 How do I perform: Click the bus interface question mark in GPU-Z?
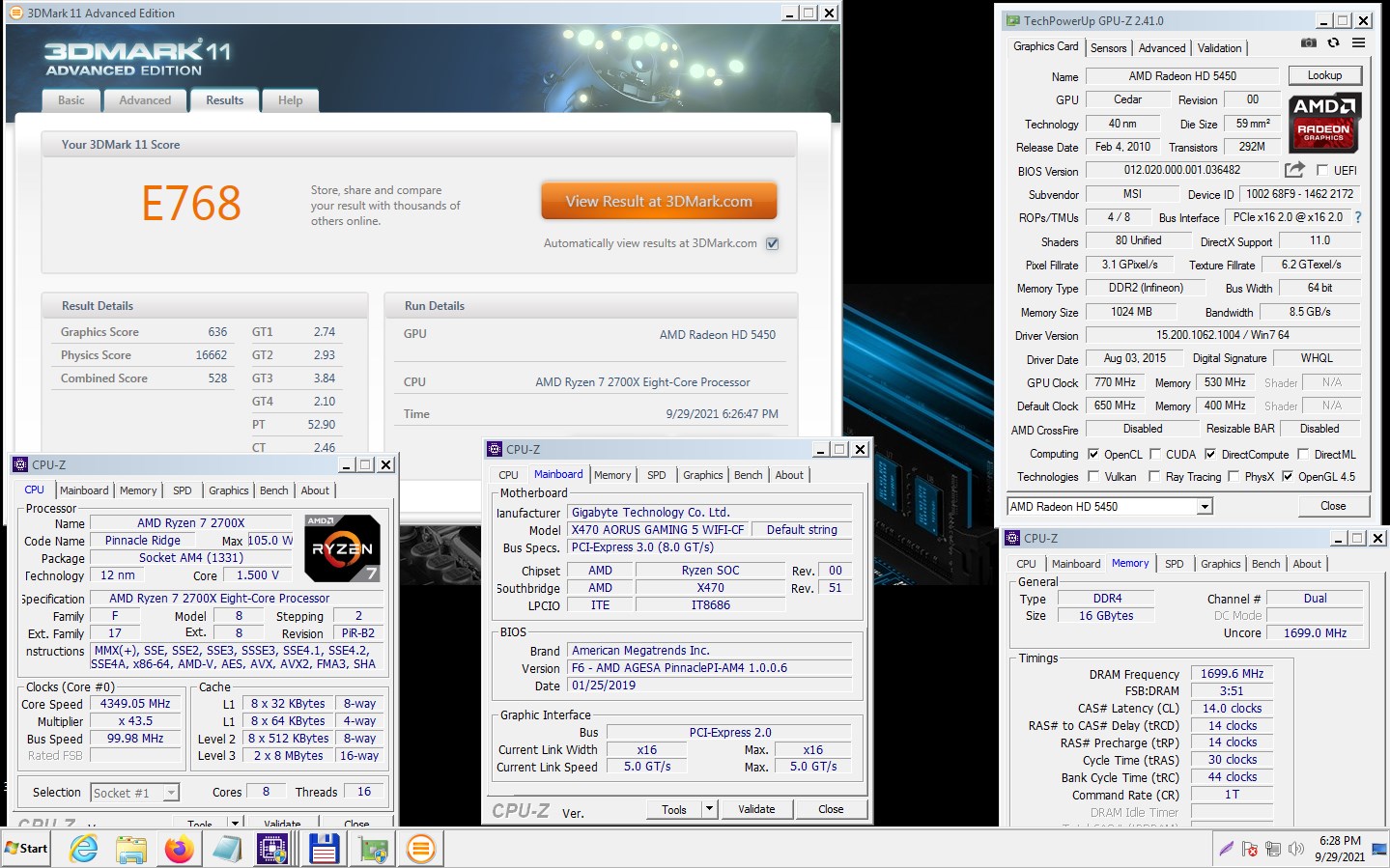1358,217
